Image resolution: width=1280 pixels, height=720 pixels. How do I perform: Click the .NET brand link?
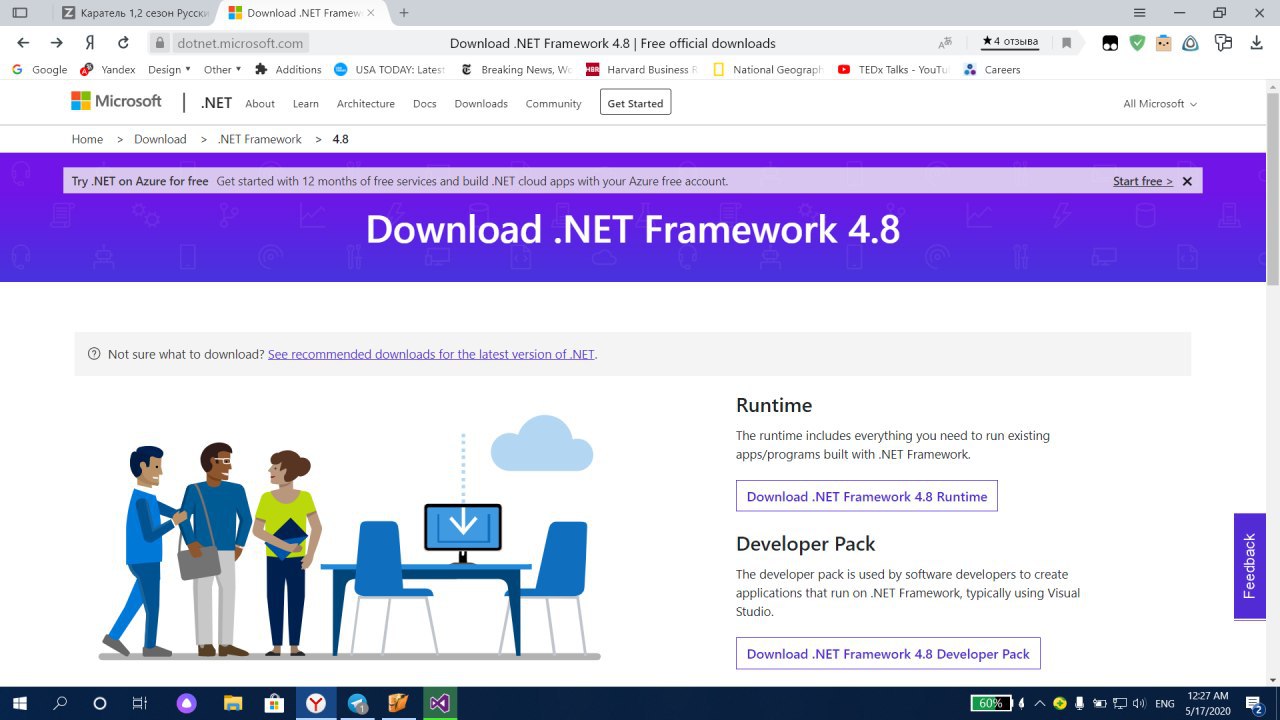pyautogui.click(x=216, y=103)
